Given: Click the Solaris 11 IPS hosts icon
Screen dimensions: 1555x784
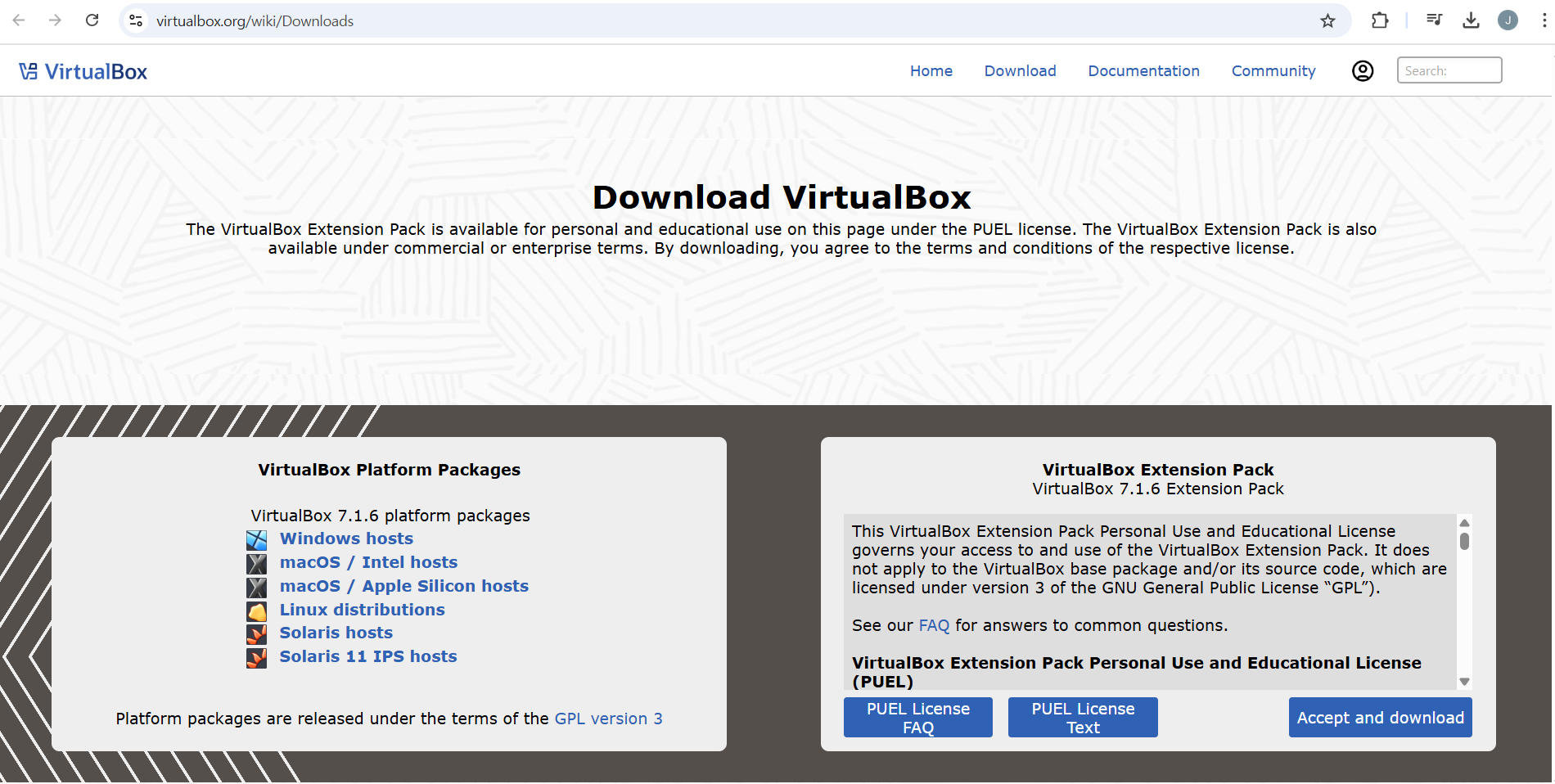Looking at the screenshot, I should (x=257, y=658).
